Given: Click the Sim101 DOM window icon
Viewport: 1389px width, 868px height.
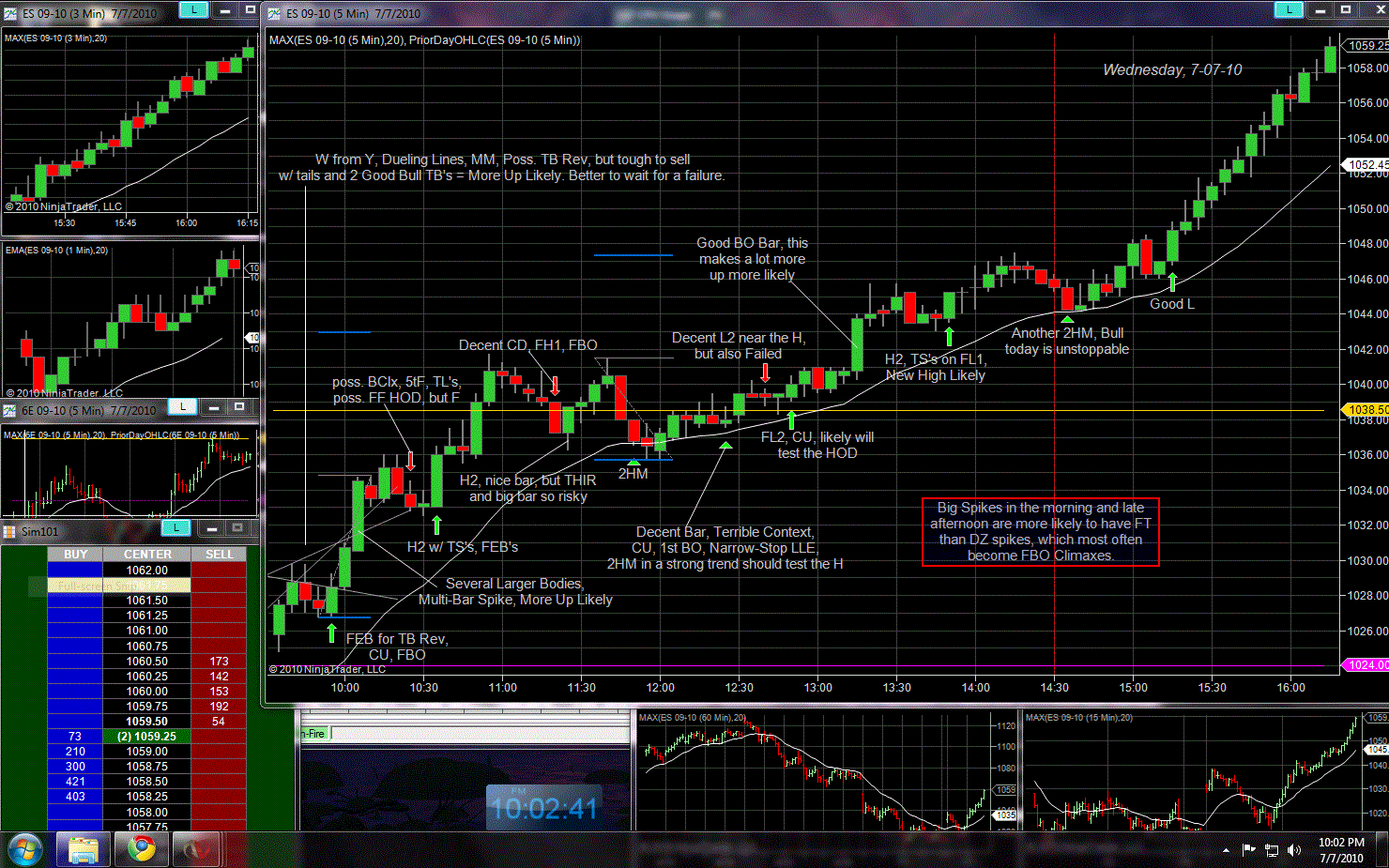Looking at the screenshot, I should tap(10, 531).
